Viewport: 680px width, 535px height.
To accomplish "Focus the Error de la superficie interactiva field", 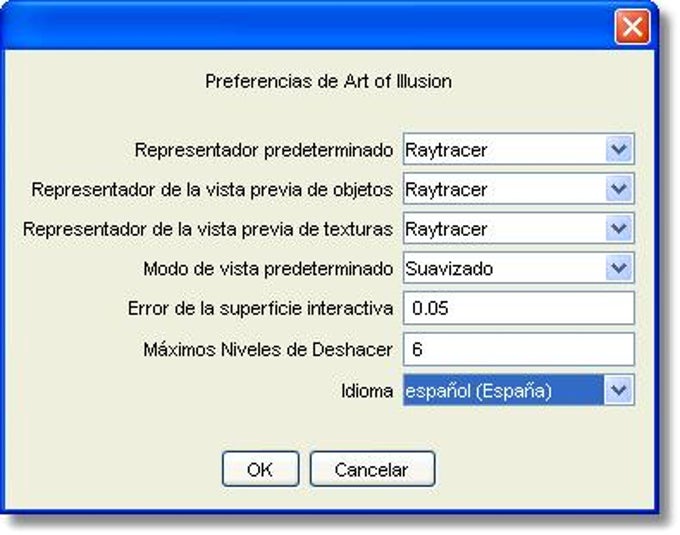I will (x=519, y=308).
